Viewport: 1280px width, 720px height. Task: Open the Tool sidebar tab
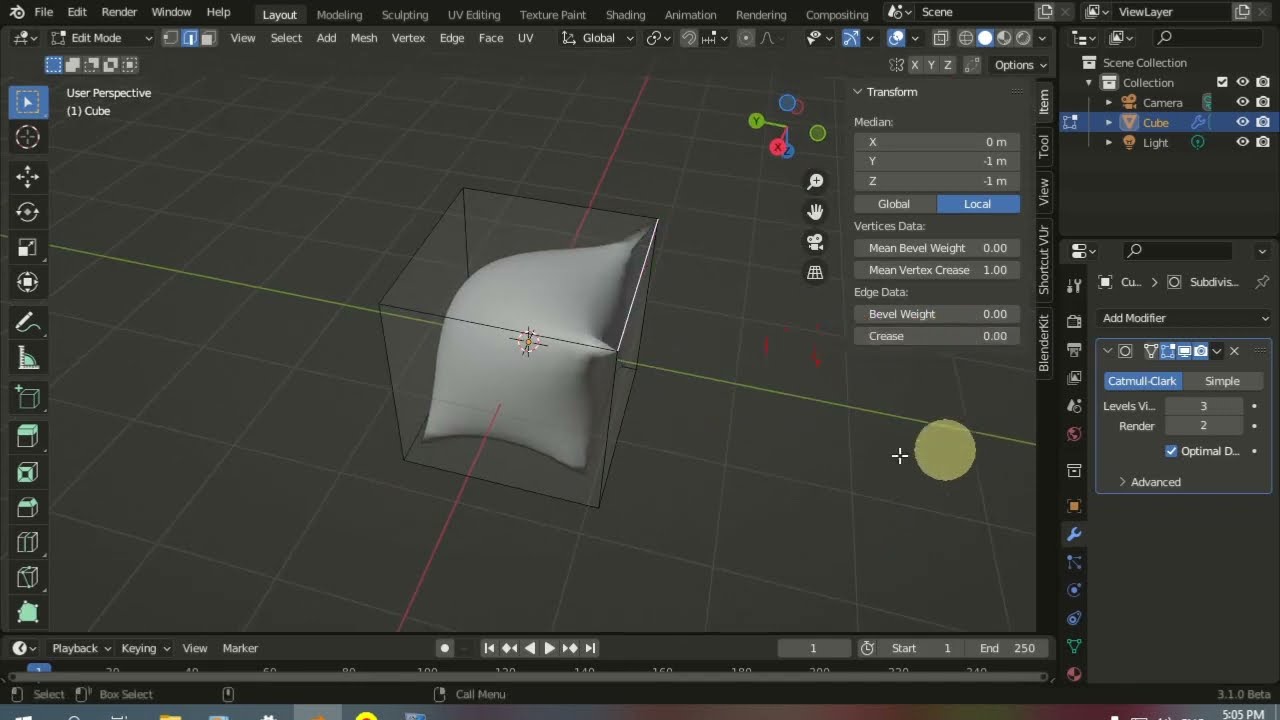click(1044, 146)
